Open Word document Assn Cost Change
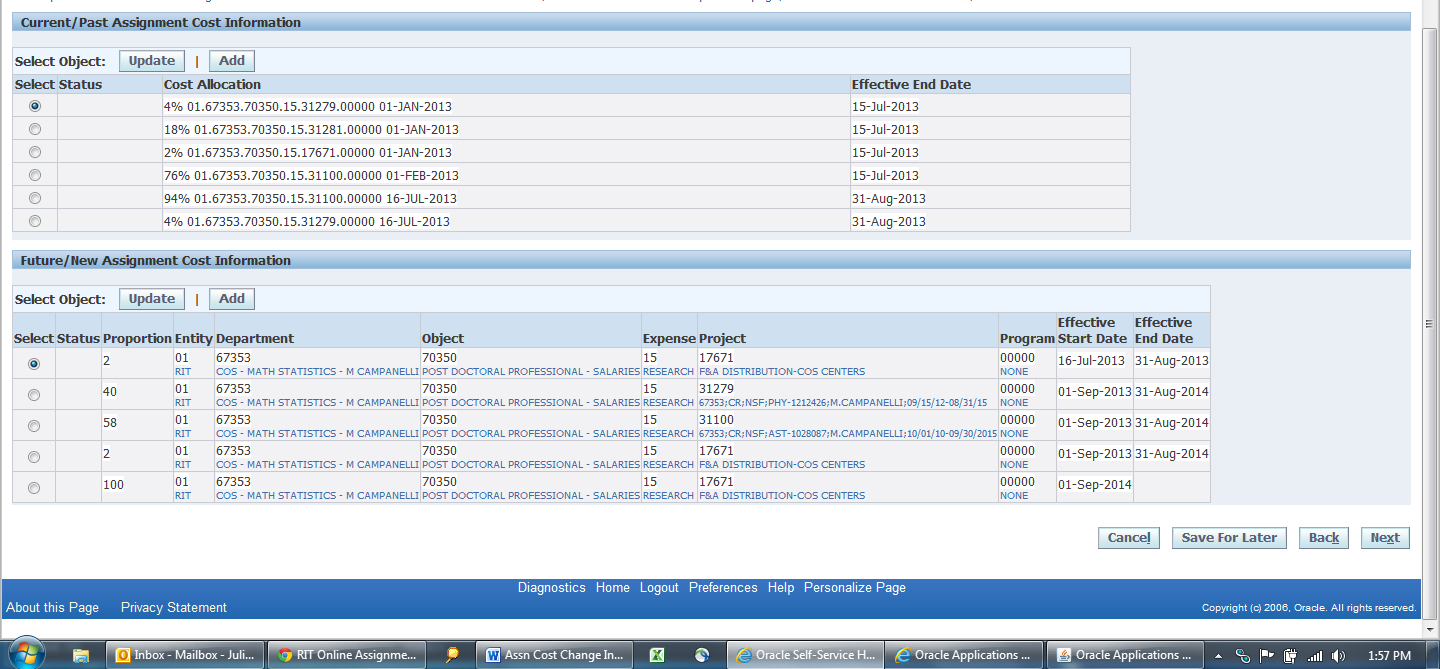This screenshot has height=669, width=1440. [554, 655]
